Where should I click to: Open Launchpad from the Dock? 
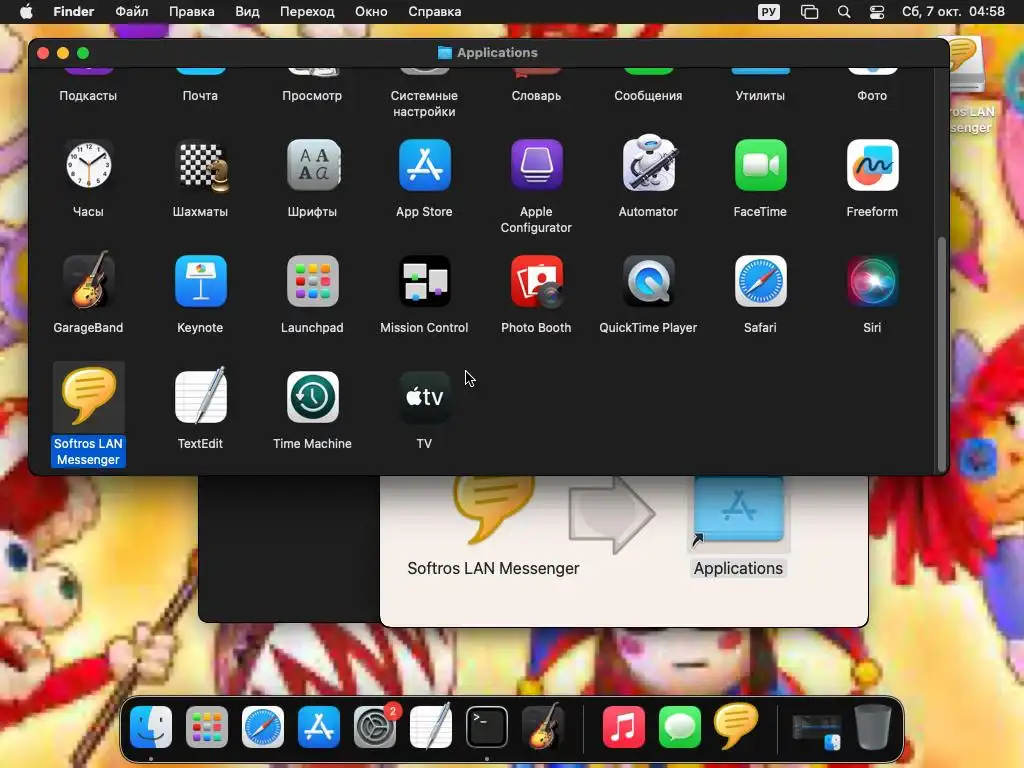(x=206, y=727)
